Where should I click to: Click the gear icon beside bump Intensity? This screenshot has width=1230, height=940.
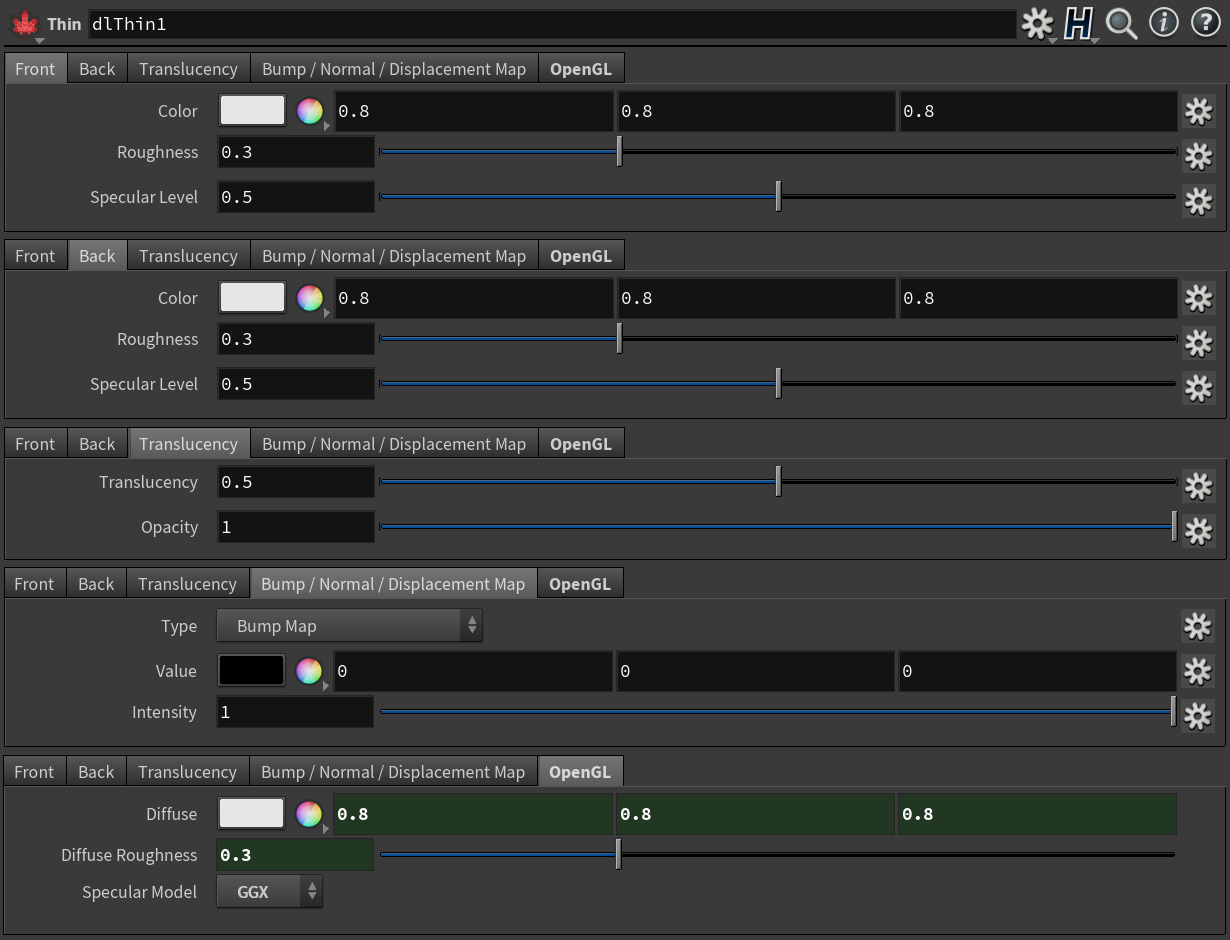tap(1198, 715)
